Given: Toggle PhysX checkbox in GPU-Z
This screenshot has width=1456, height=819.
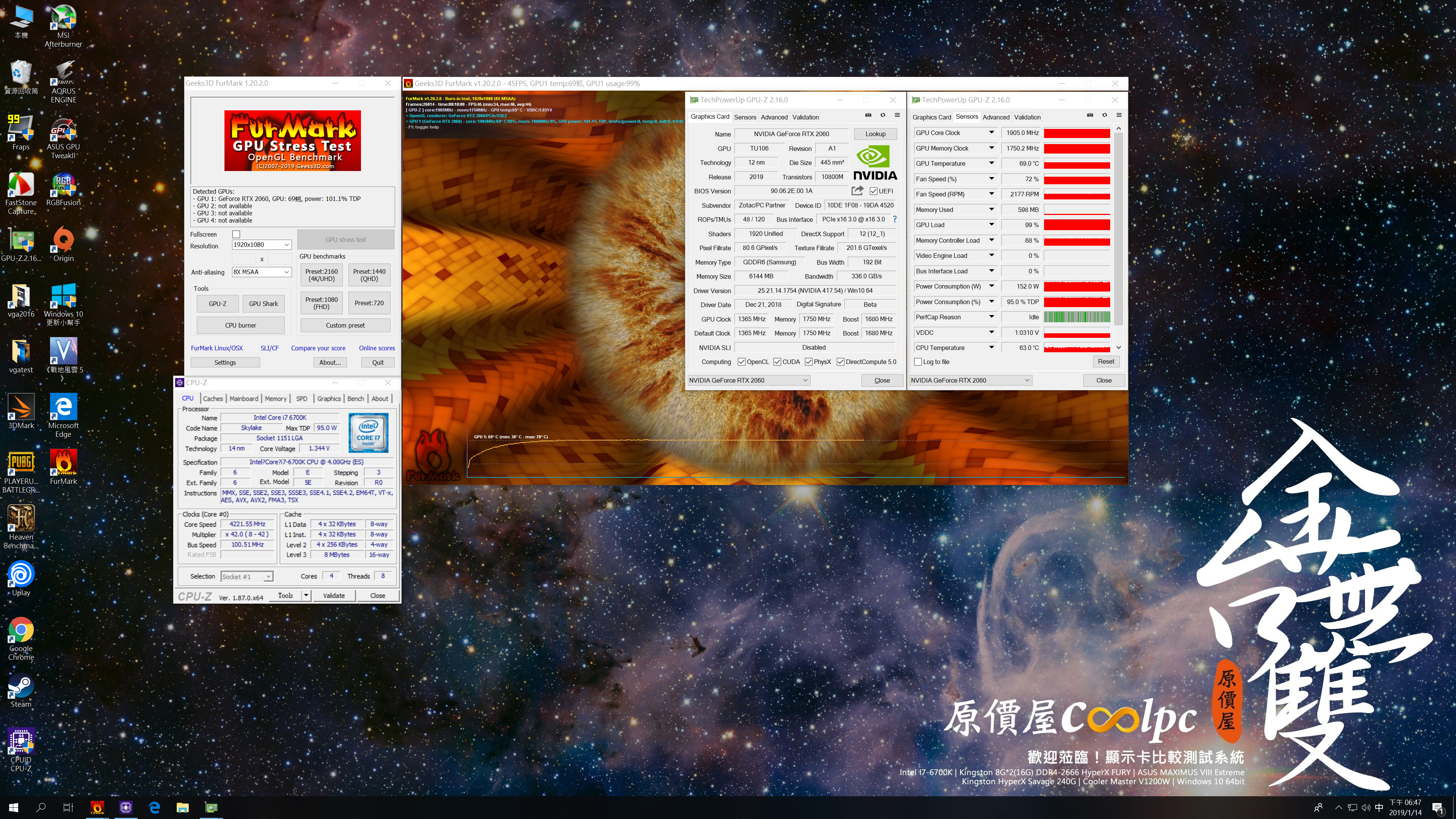Looking at the screenshot, I should pos(809,362).
